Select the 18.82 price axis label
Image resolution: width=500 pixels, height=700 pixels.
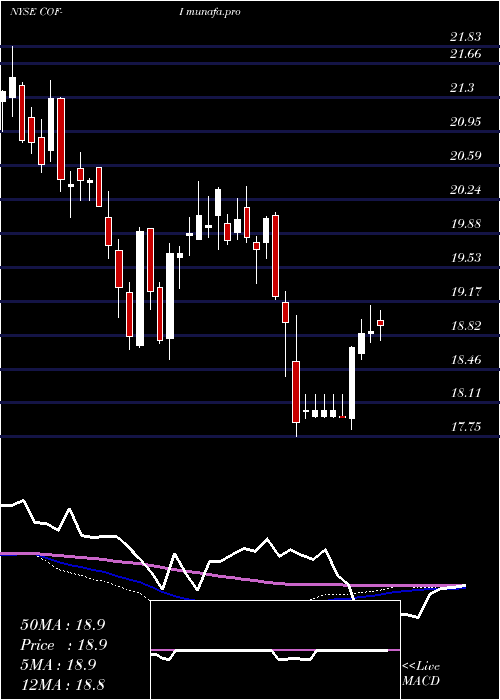coord(465,326)
